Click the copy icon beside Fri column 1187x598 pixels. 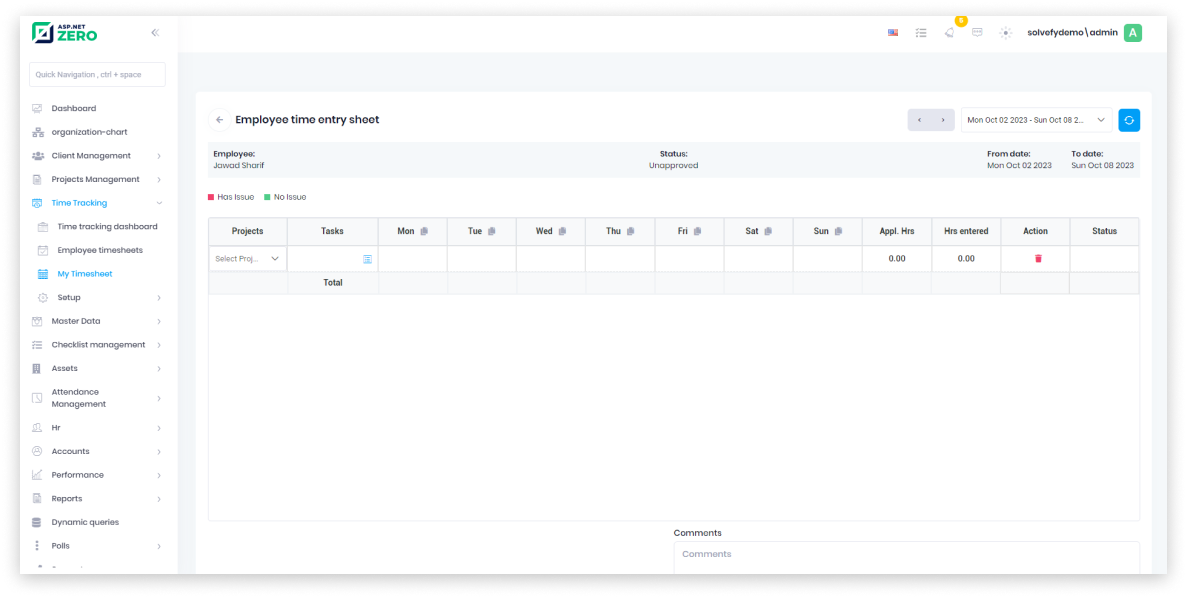tap(699, 232)
